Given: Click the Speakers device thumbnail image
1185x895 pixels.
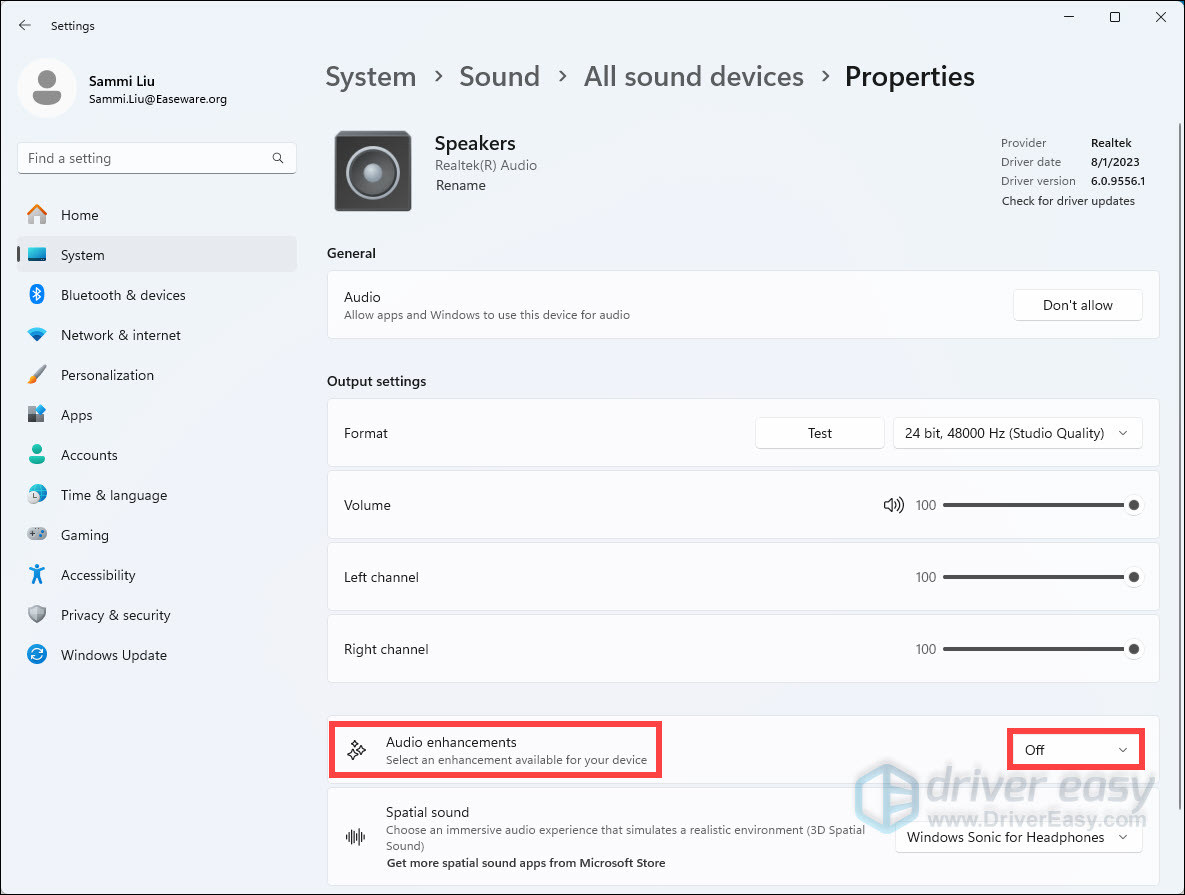Looking at the screenshot, I should tap(372, 170).
